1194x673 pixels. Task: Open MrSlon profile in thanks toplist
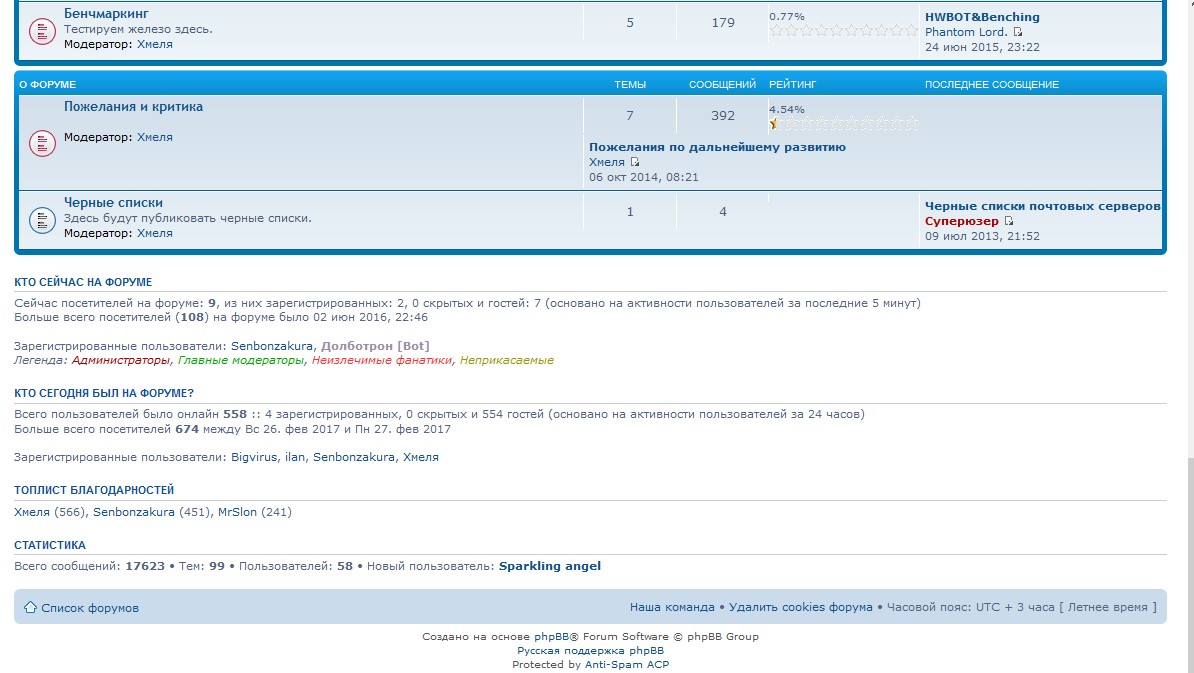[x=237, y=512]
